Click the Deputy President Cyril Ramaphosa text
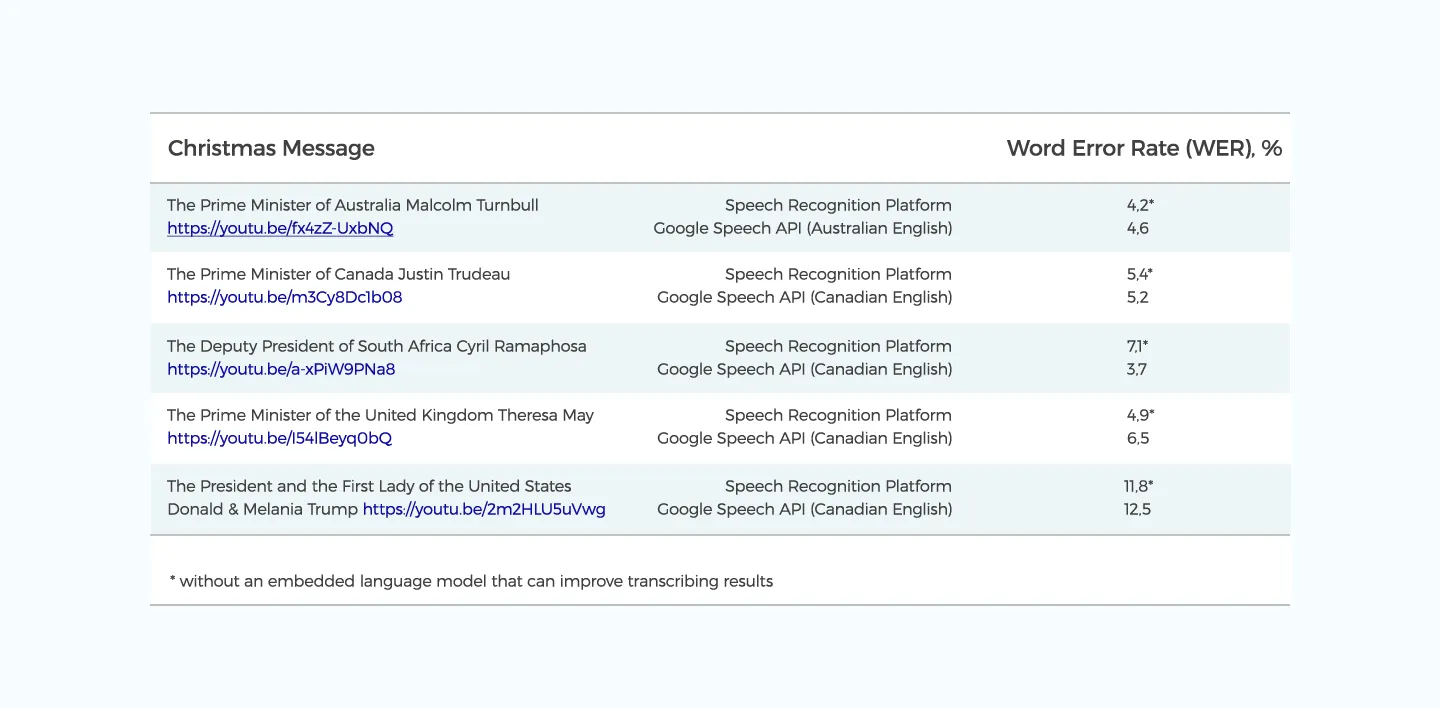Viewport: 1440px width, 708px height. click(377, 346)
